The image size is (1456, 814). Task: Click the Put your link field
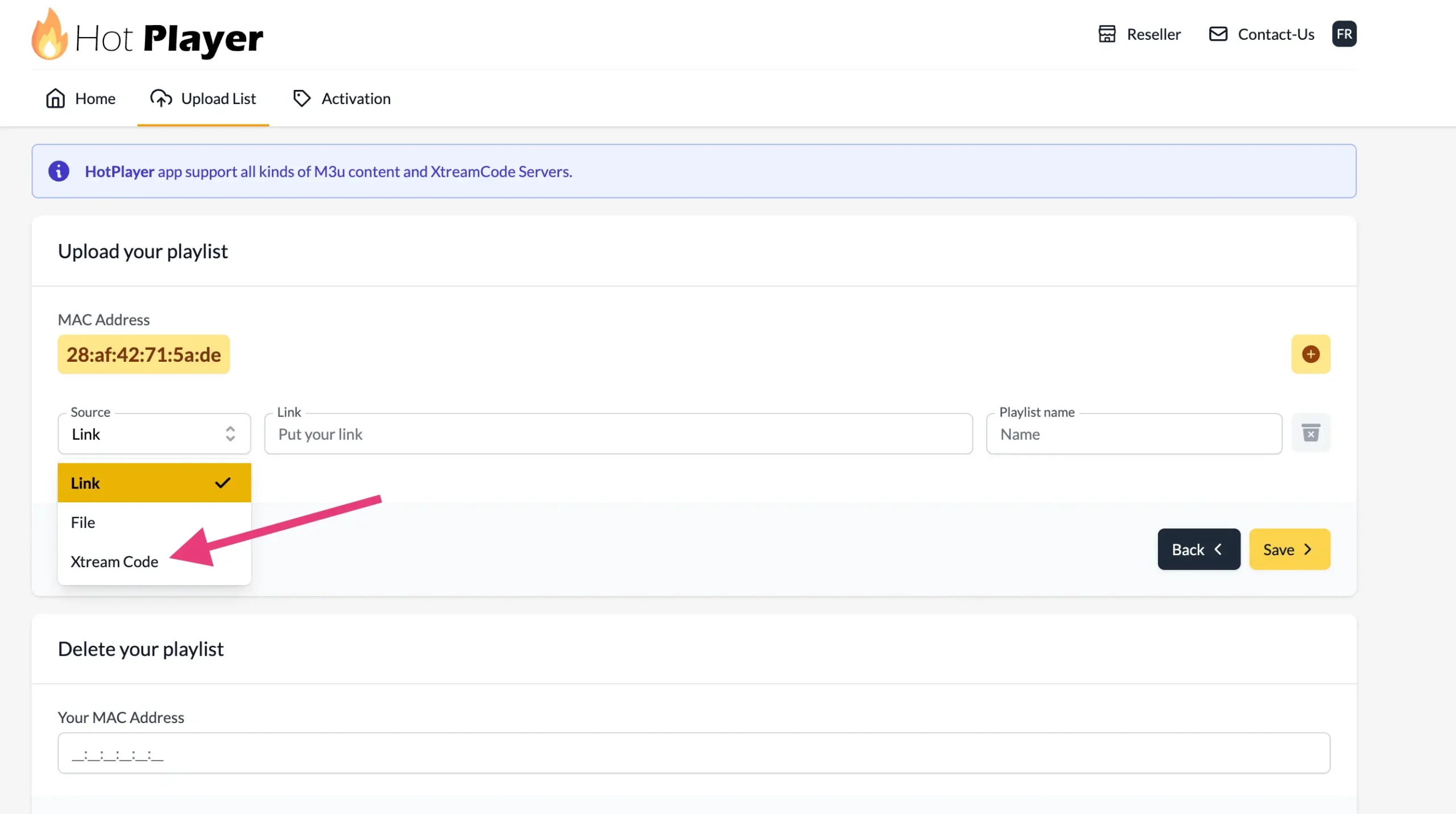click(x=618, y=434)
